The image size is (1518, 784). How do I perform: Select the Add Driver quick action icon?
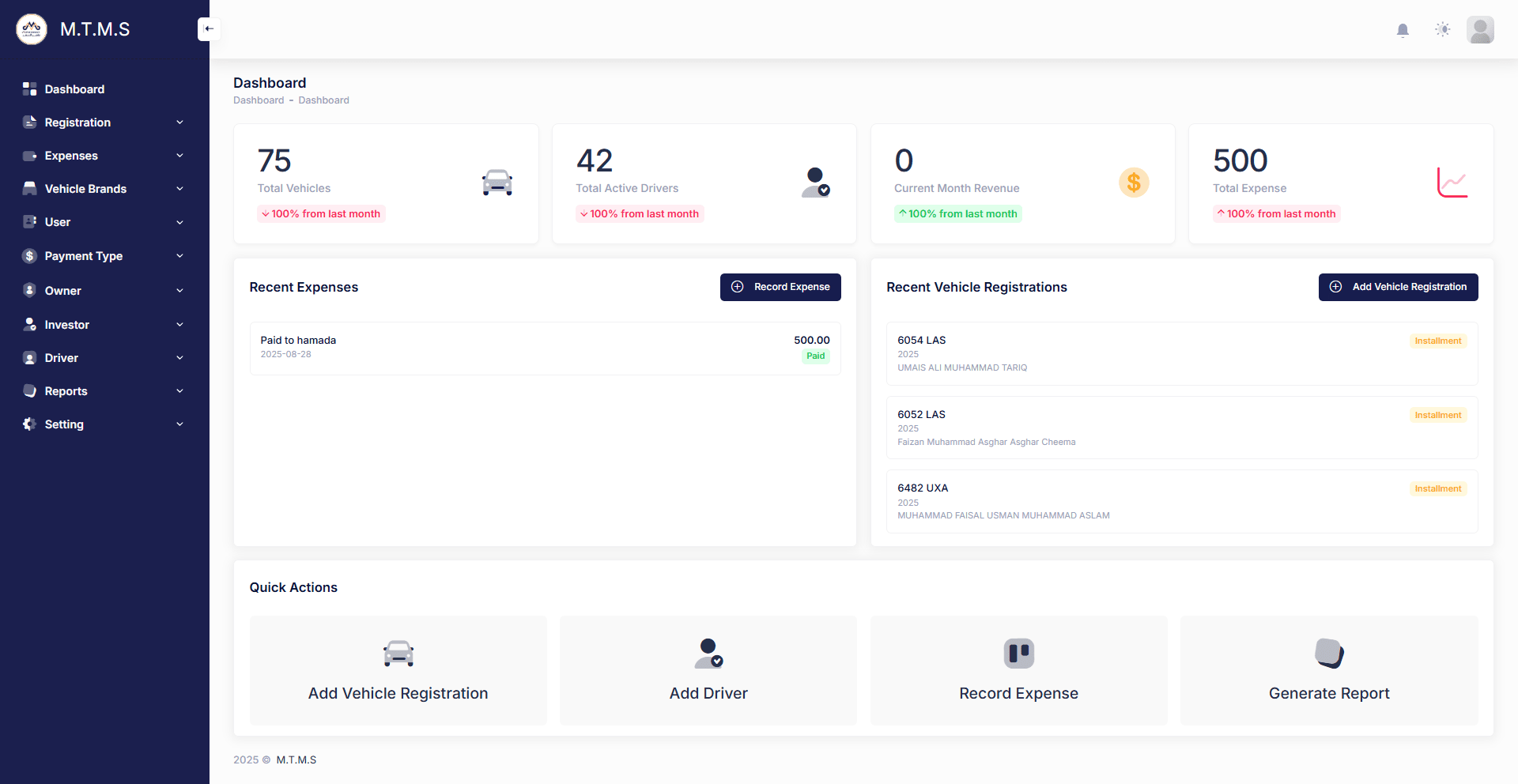(x=708, y=654)
